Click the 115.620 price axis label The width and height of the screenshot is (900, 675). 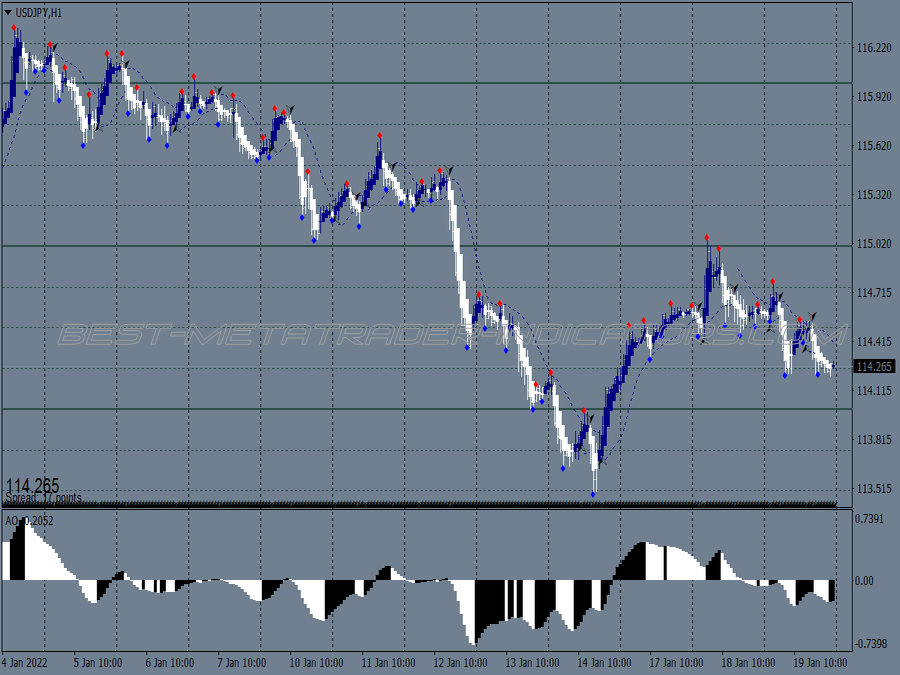874,146
